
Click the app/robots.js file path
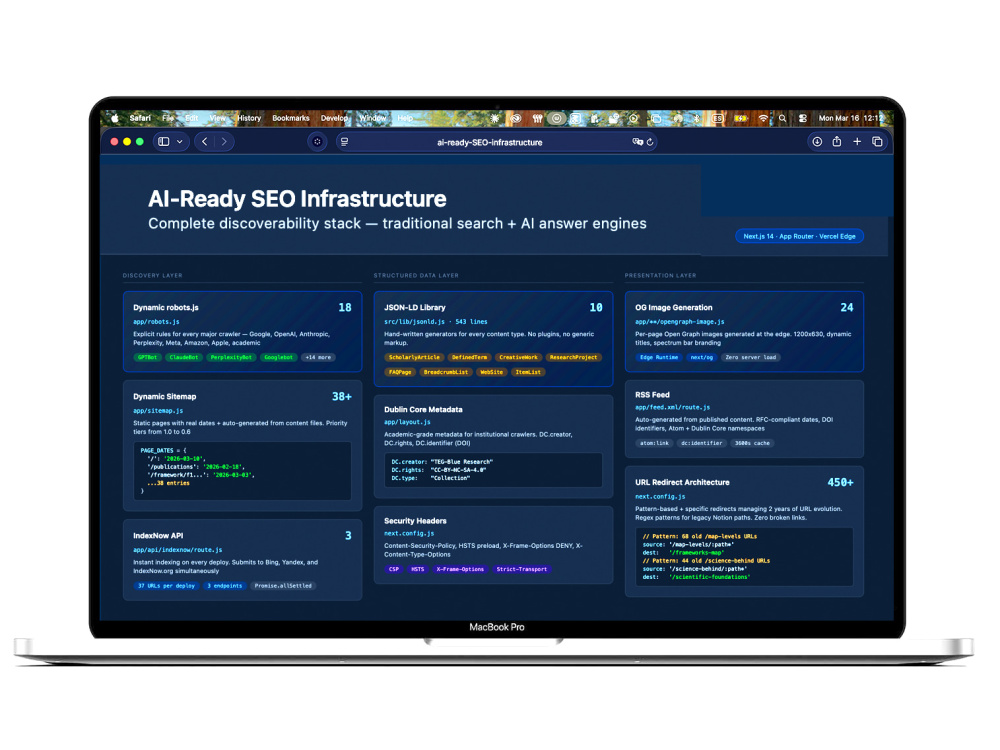156,321
